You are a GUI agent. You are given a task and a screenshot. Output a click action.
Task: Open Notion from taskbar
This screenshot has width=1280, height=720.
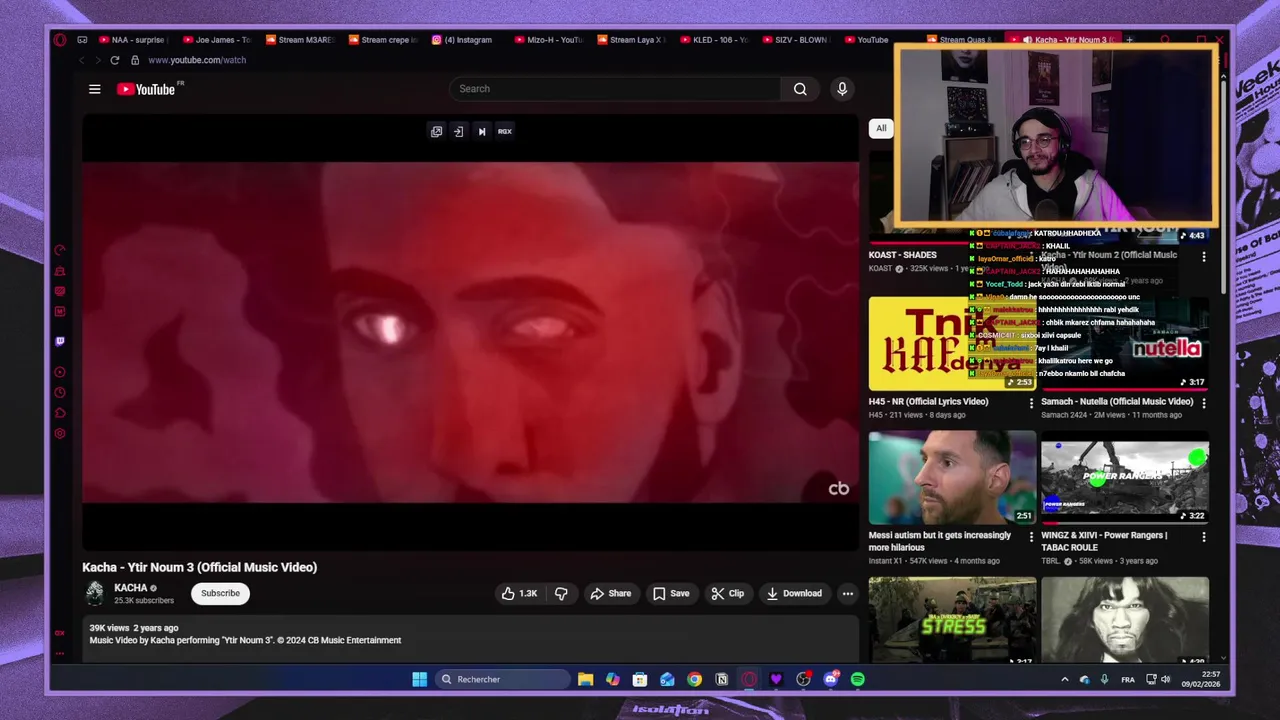coord(721,679)
